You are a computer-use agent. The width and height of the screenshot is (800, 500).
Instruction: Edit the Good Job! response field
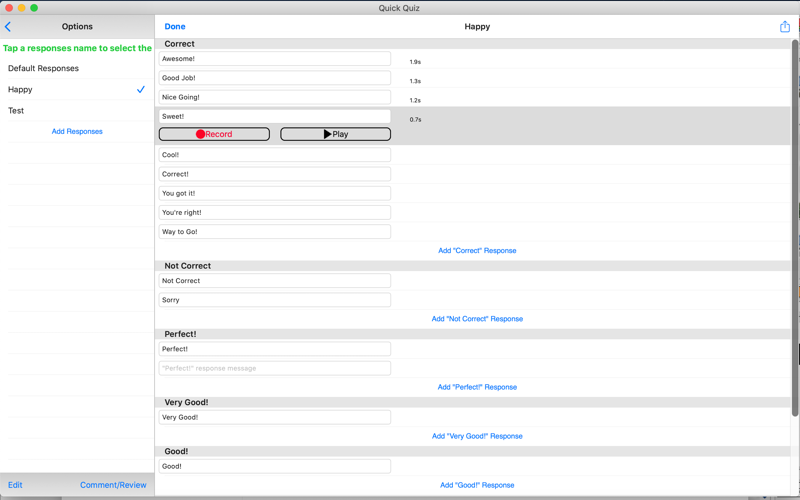[274, 78]
